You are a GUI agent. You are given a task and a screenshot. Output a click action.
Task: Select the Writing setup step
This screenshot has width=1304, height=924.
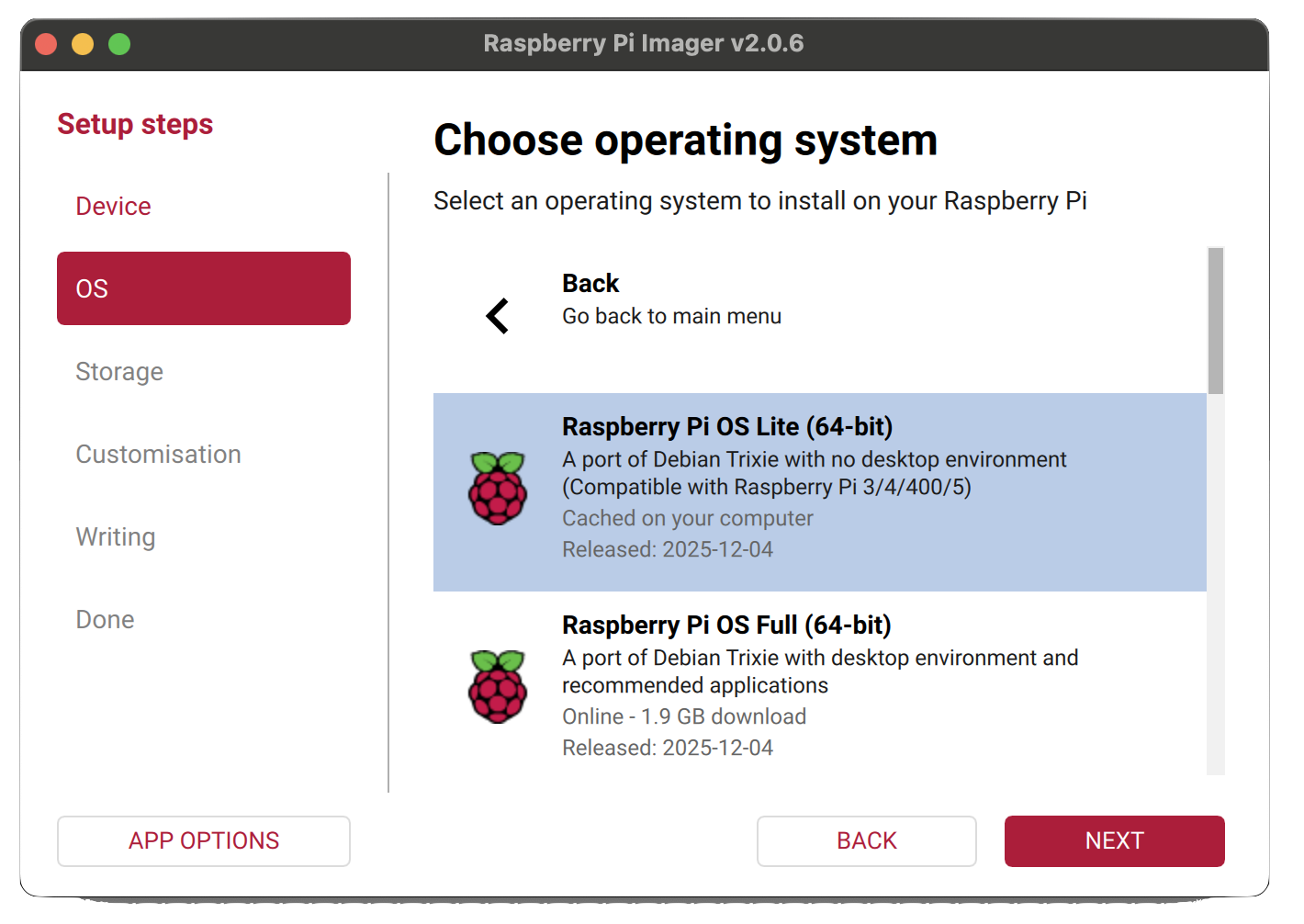pos(116,536)
